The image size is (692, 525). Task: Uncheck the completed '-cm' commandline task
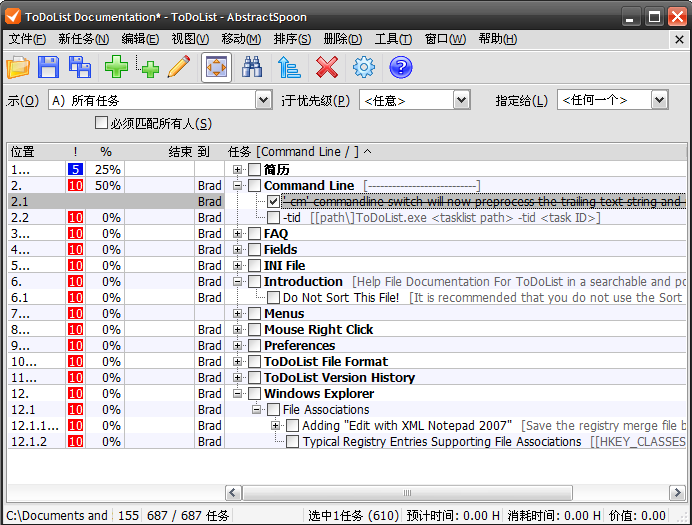click(x=273, y=202)
